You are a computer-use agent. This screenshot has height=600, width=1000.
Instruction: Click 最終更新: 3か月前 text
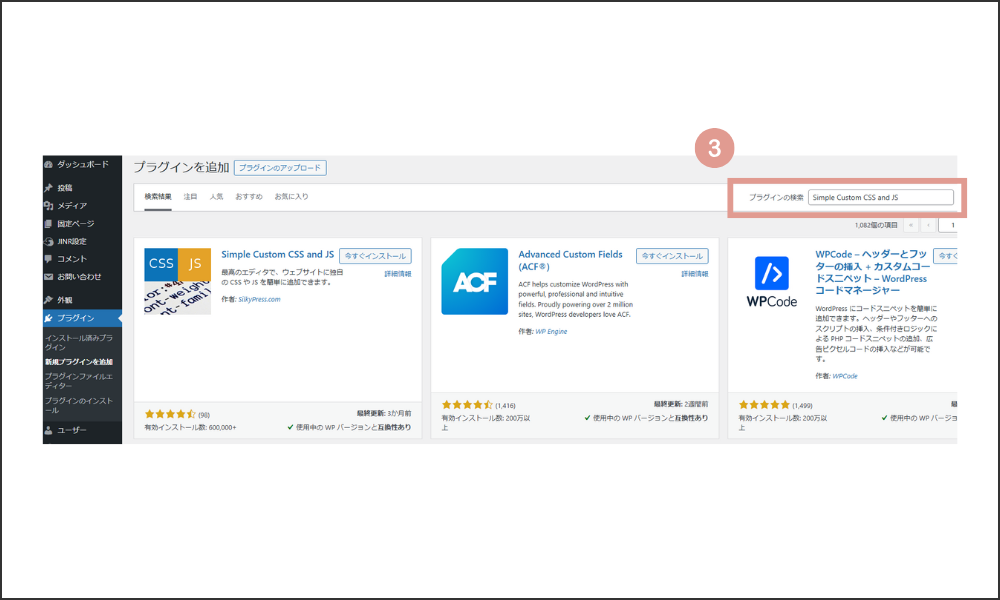(384, 413)
